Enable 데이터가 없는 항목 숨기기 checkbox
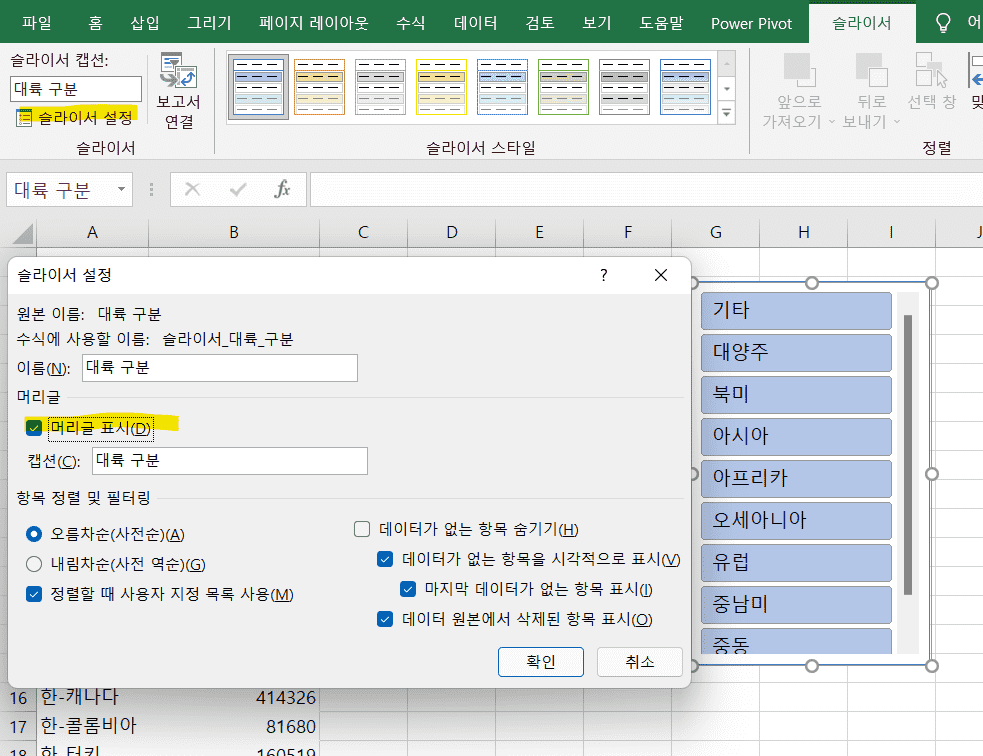The height and width of the screenshot is (756, 983). pyautogui.click(x=362, y=530)
